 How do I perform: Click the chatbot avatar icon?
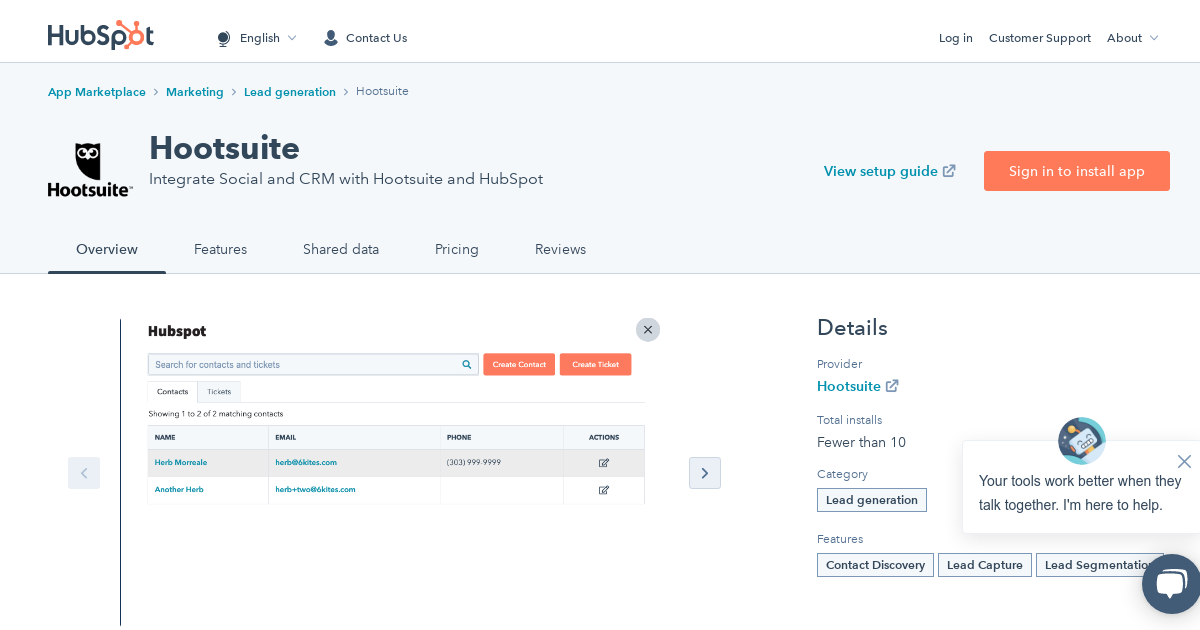pyautogui.click(x=1082, y=441)
